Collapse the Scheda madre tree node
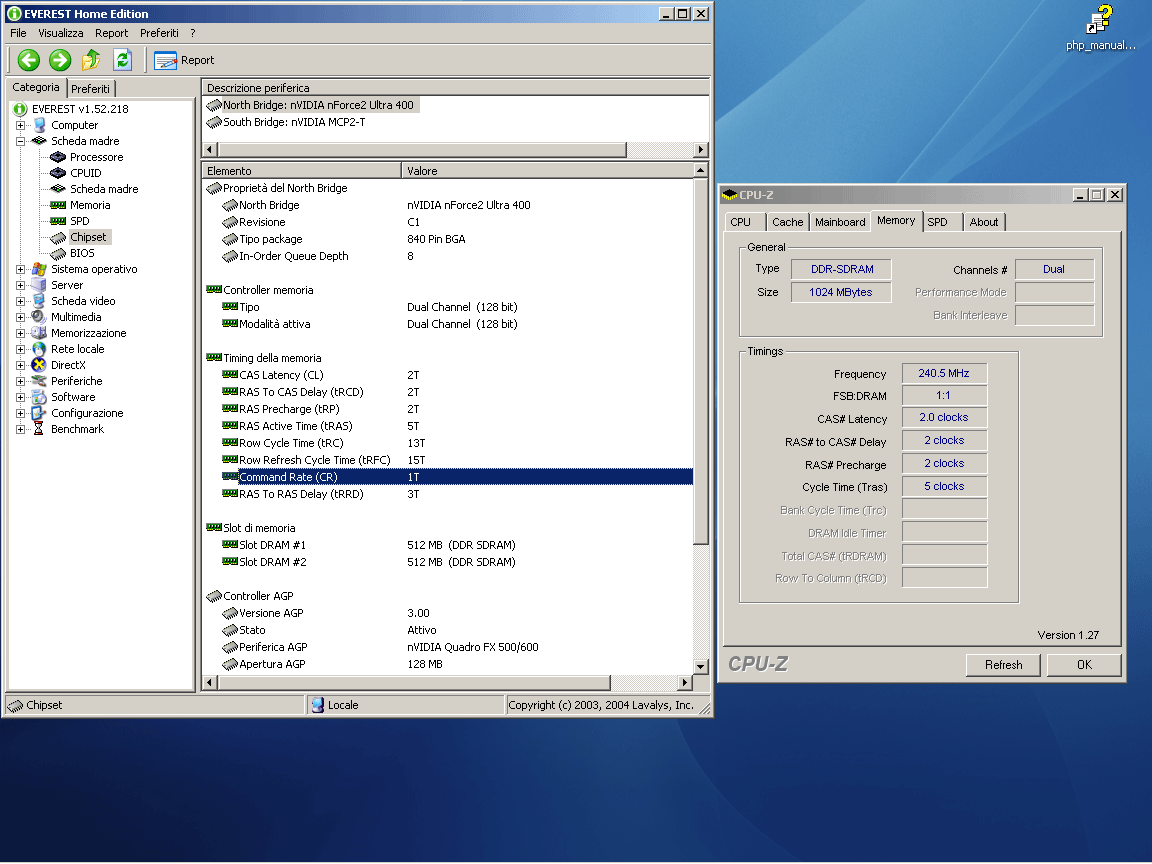This screenshot has height=864, width=1152. [21, 141]
